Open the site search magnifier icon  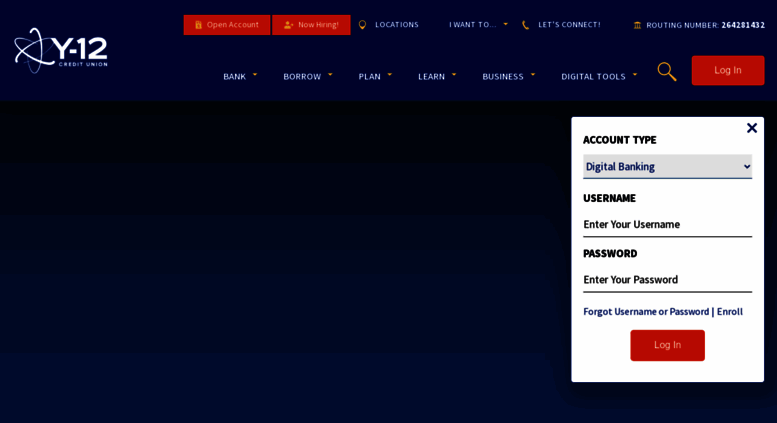(666, 71)
